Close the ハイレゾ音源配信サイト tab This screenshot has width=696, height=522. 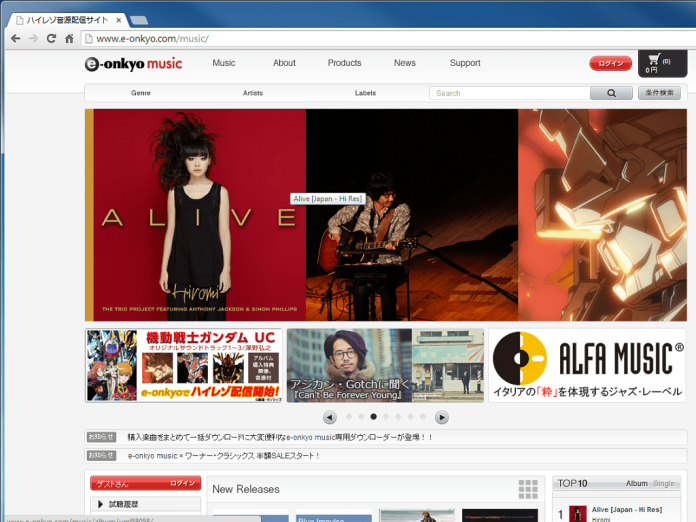pyautogui.click(x=119, y=20)
